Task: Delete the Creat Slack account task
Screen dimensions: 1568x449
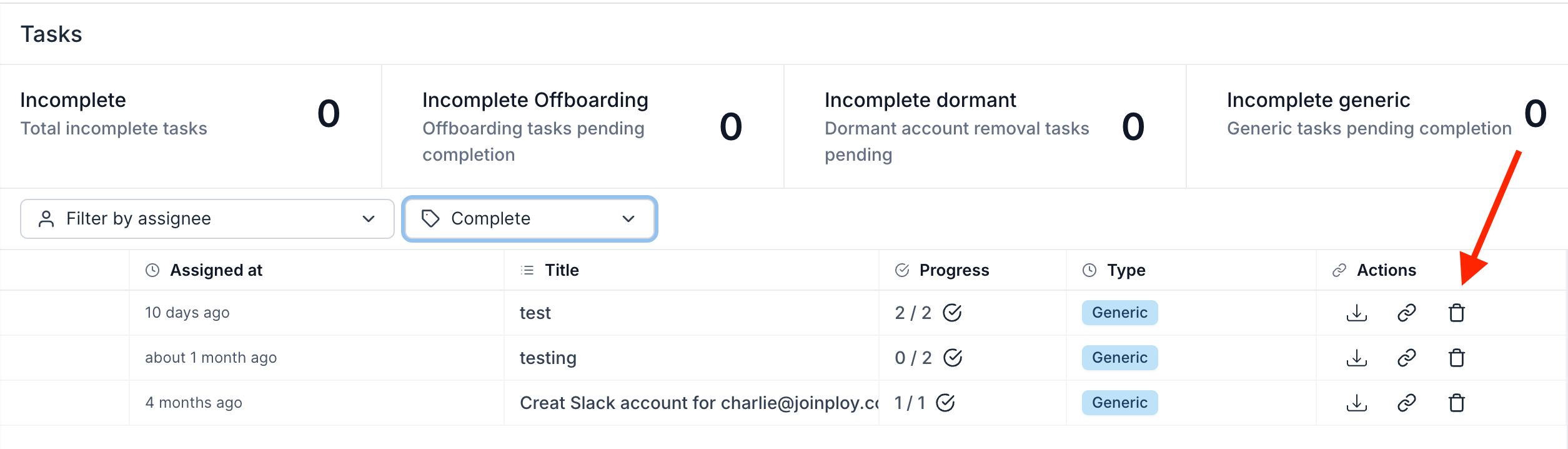Action: tap(1456, 403)
